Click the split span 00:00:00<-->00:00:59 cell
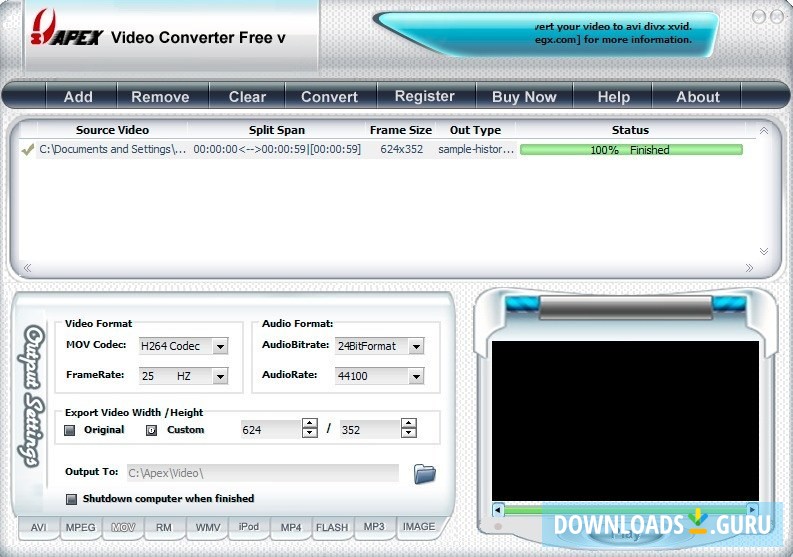The width and height of the screenshot is (793, 557). coord(277,150)
